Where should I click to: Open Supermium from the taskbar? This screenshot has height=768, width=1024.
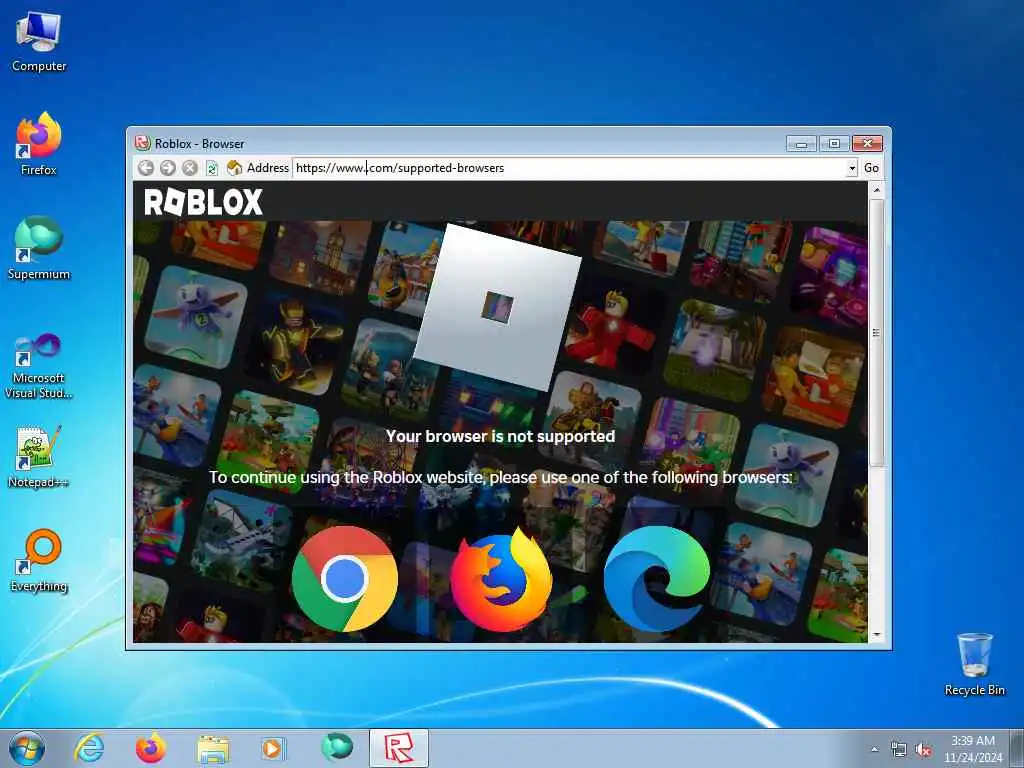[x=337, y=747]
